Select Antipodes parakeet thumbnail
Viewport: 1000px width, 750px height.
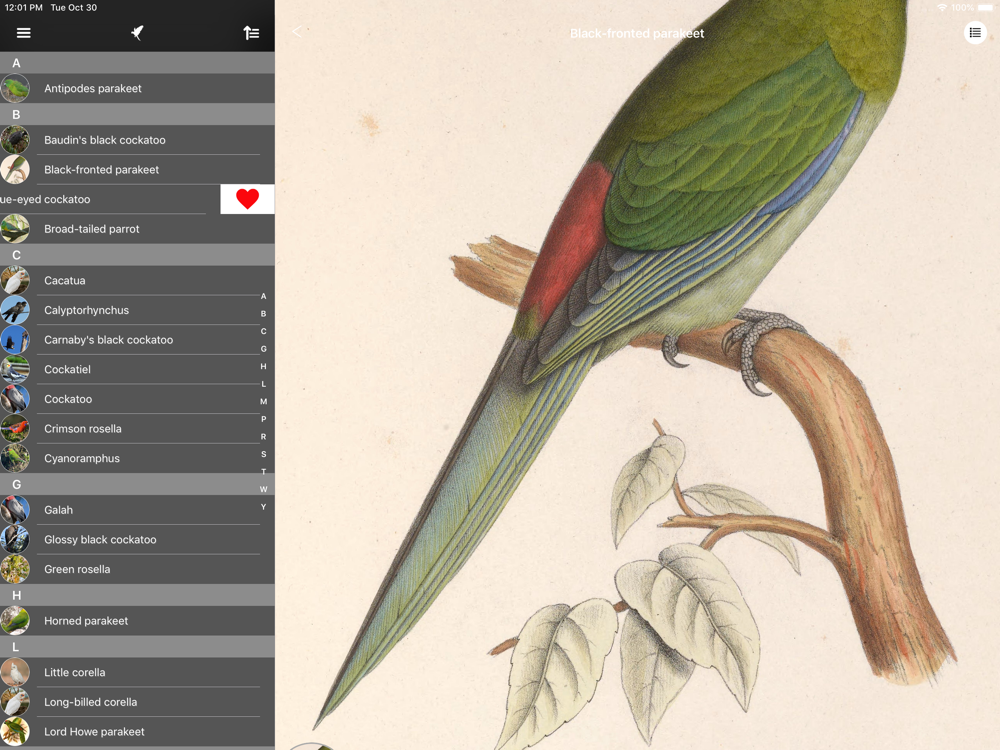(x=15, y=89)
